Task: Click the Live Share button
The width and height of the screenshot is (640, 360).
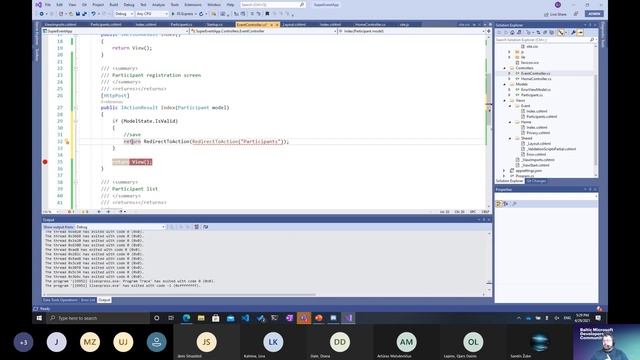Action: coord(555,14)
